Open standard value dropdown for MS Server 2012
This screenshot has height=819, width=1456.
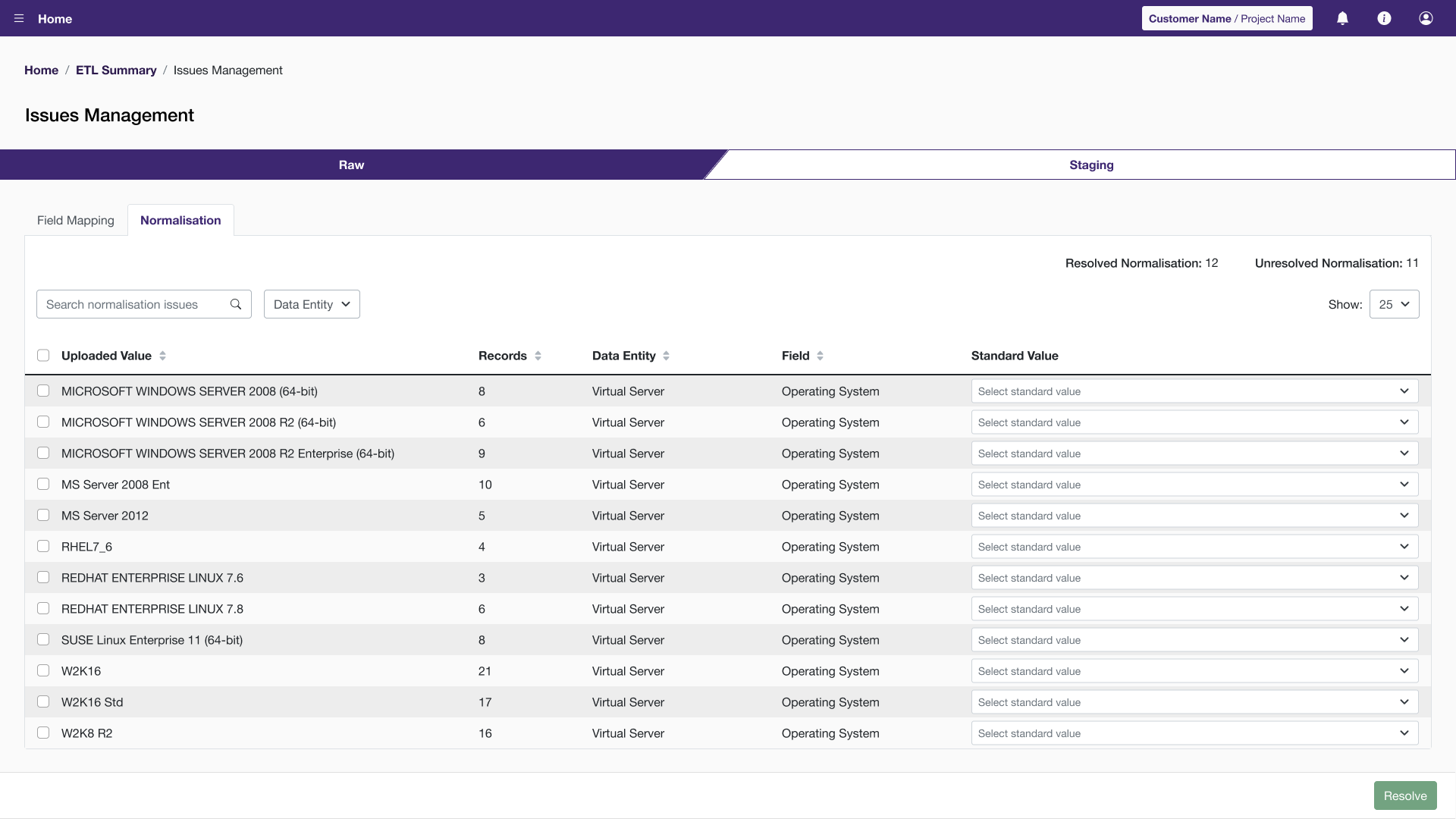1194,516
